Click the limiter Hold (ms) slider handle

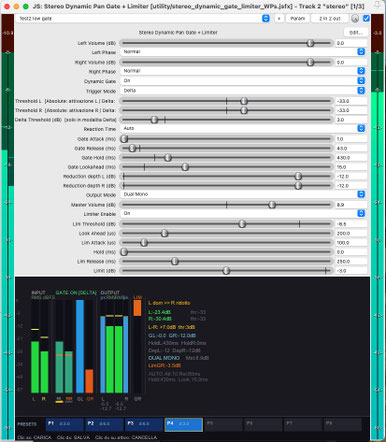tap(124, 252)
